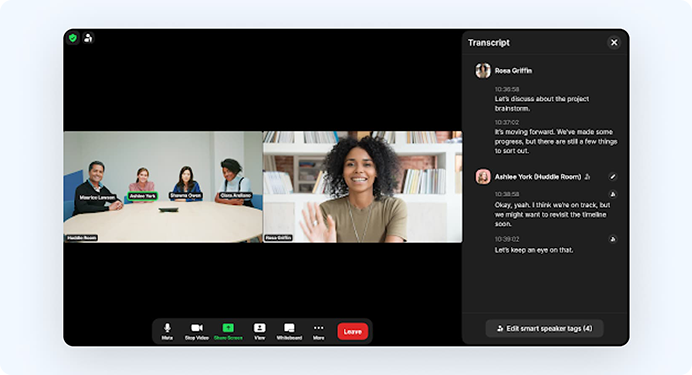Select the Huddle Room video tile
692x375 pixels.
click(163, 187)
